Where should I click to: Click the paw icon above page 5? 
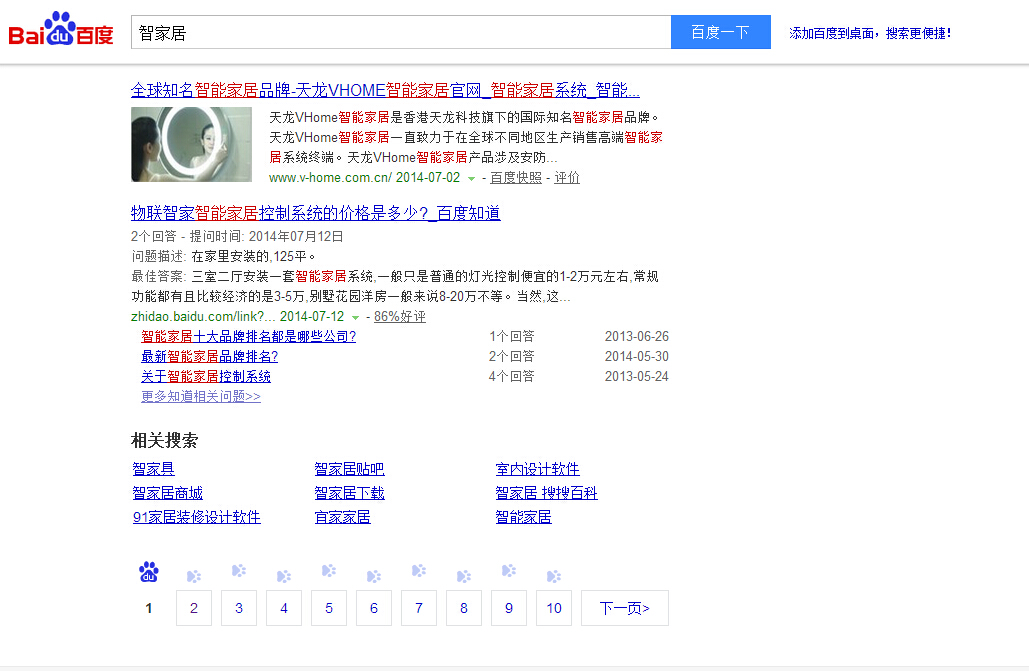point(329,571)
